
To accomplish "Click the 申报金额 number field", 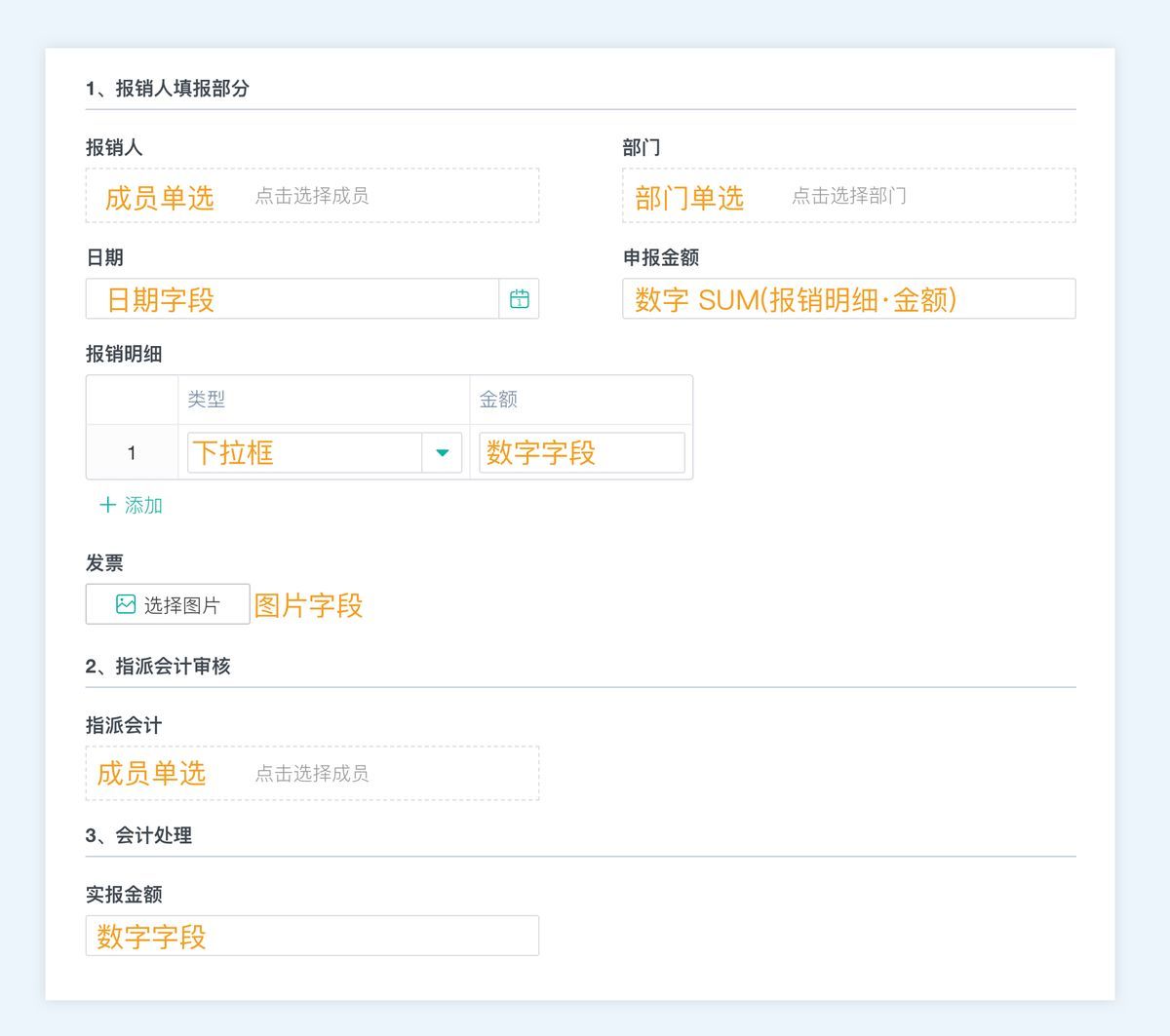I will [848, 299].
